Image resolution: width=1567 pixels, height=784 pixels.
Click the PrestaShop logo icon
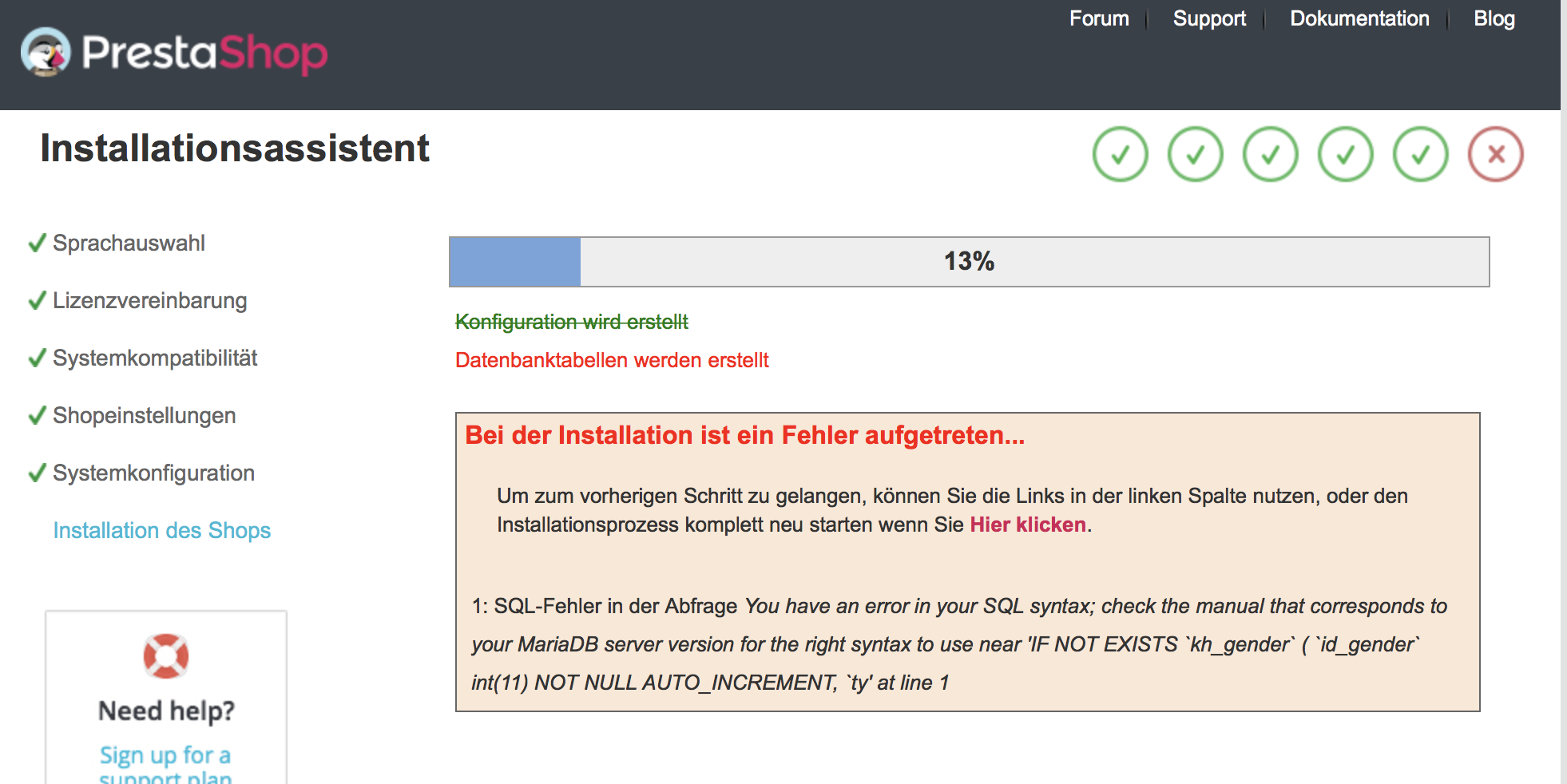[46, 52]
